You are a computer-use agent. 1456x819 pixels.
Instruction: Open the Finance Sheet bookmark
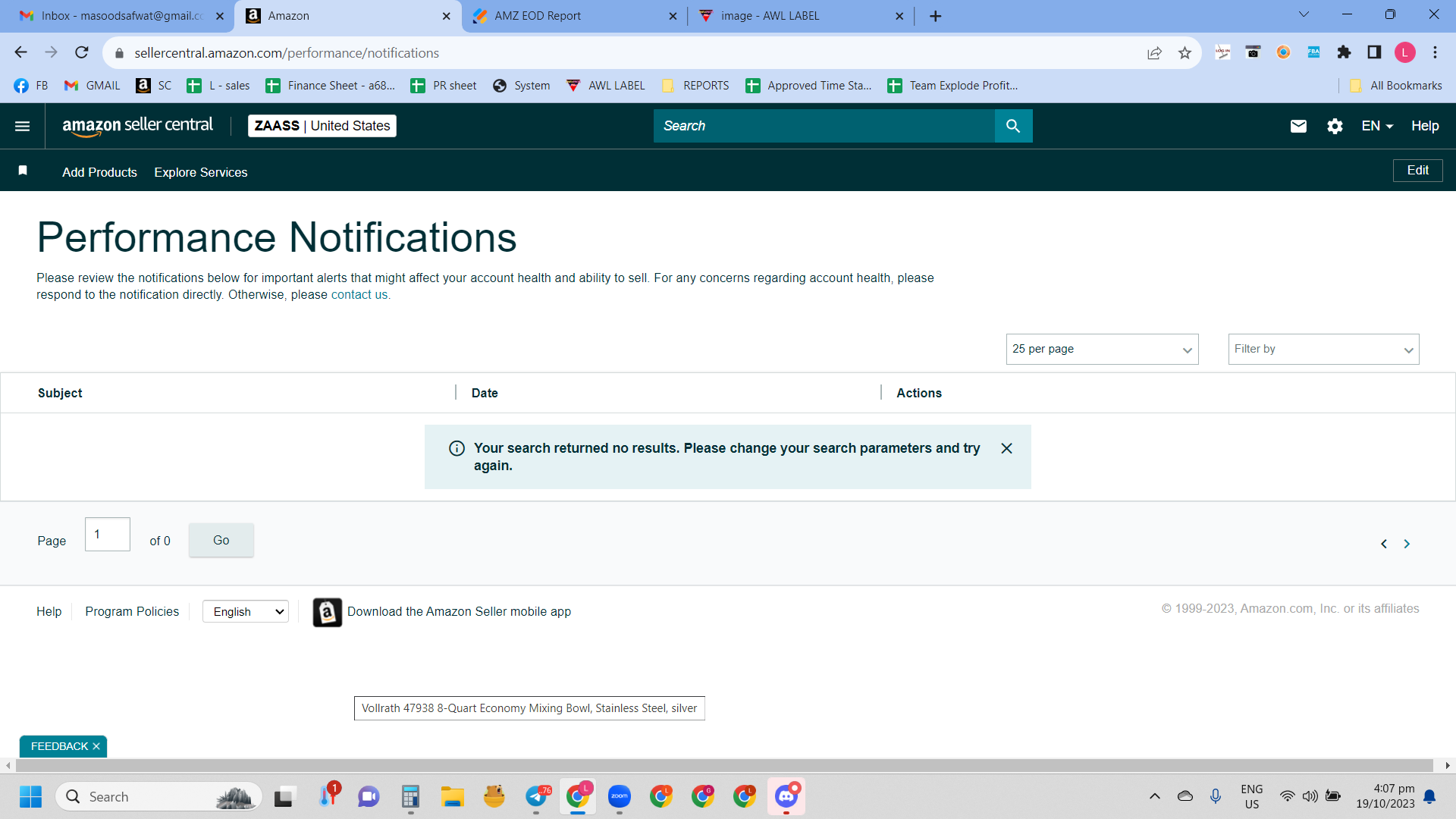click(x=331, y=86)
